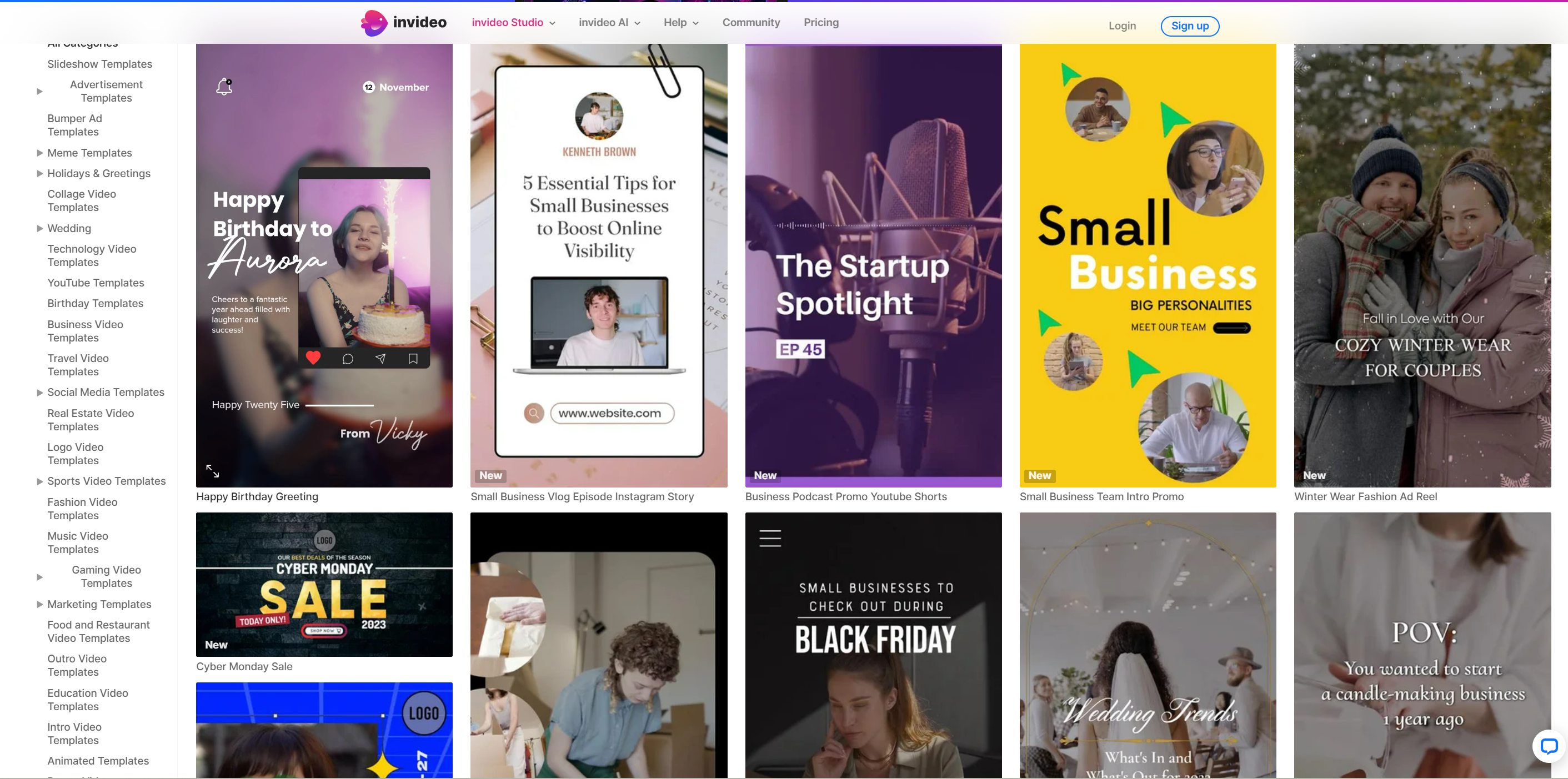Click the expand arrows icon on birthday template
The height and width of the screenshot is (779, 1568).
coord(212,470)
